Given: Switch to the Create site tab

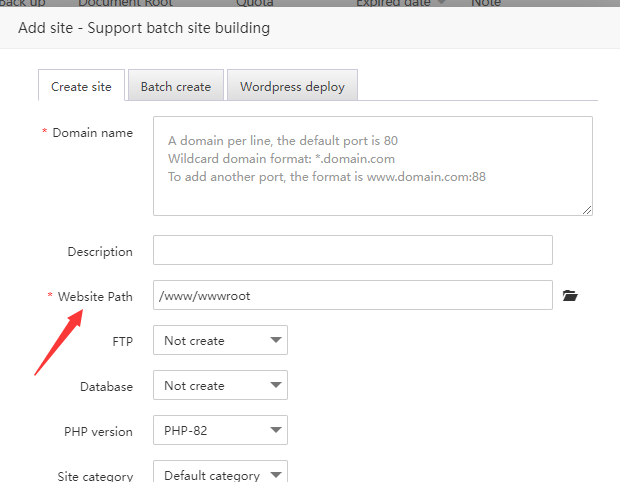Looking at the screenshot, I should point(81,86).
